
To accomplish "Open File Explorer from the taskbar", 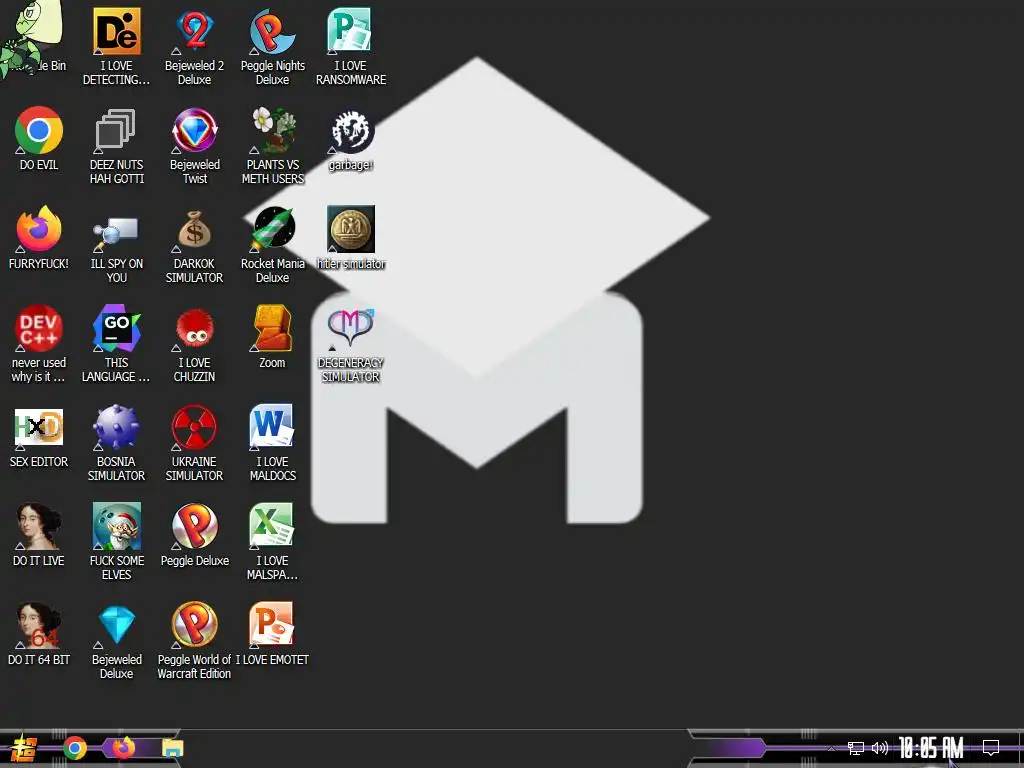I will point(173,748).
